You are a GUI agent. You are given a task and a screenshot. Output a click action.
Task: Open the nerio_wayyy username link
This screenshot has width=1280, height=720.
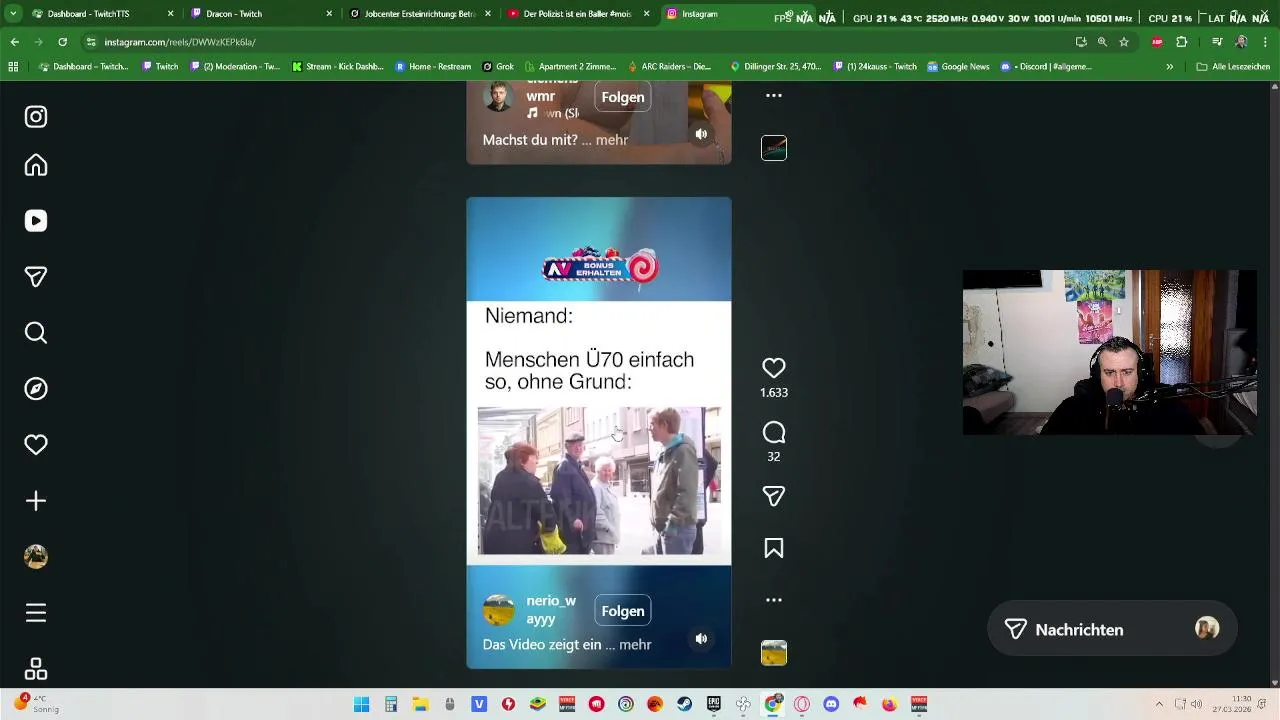tap(551, 610)
